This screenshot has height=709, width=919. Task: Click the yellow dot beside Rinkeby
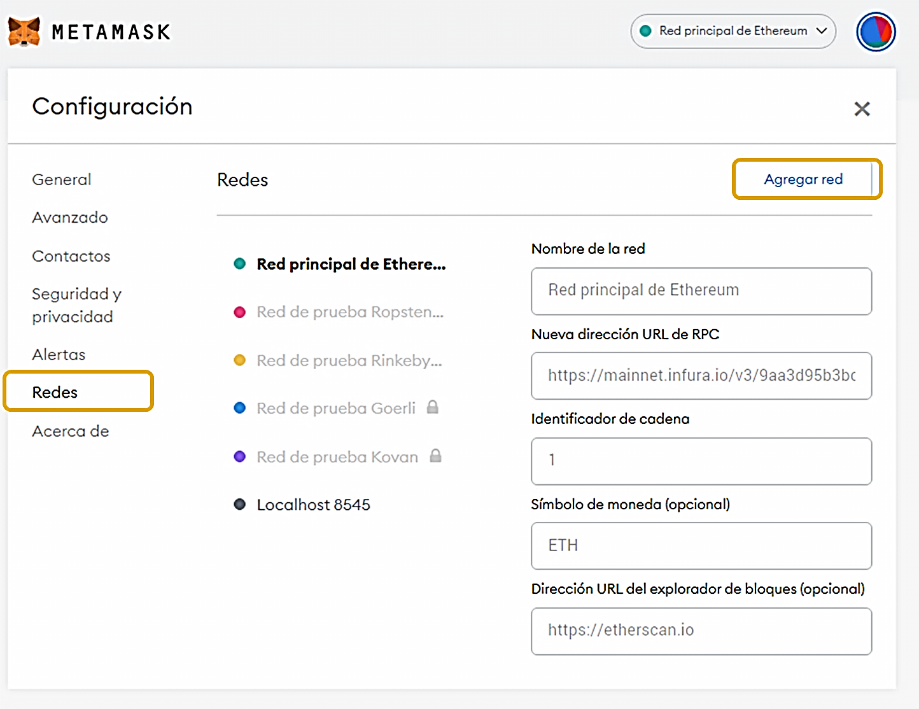click(240, 360)
